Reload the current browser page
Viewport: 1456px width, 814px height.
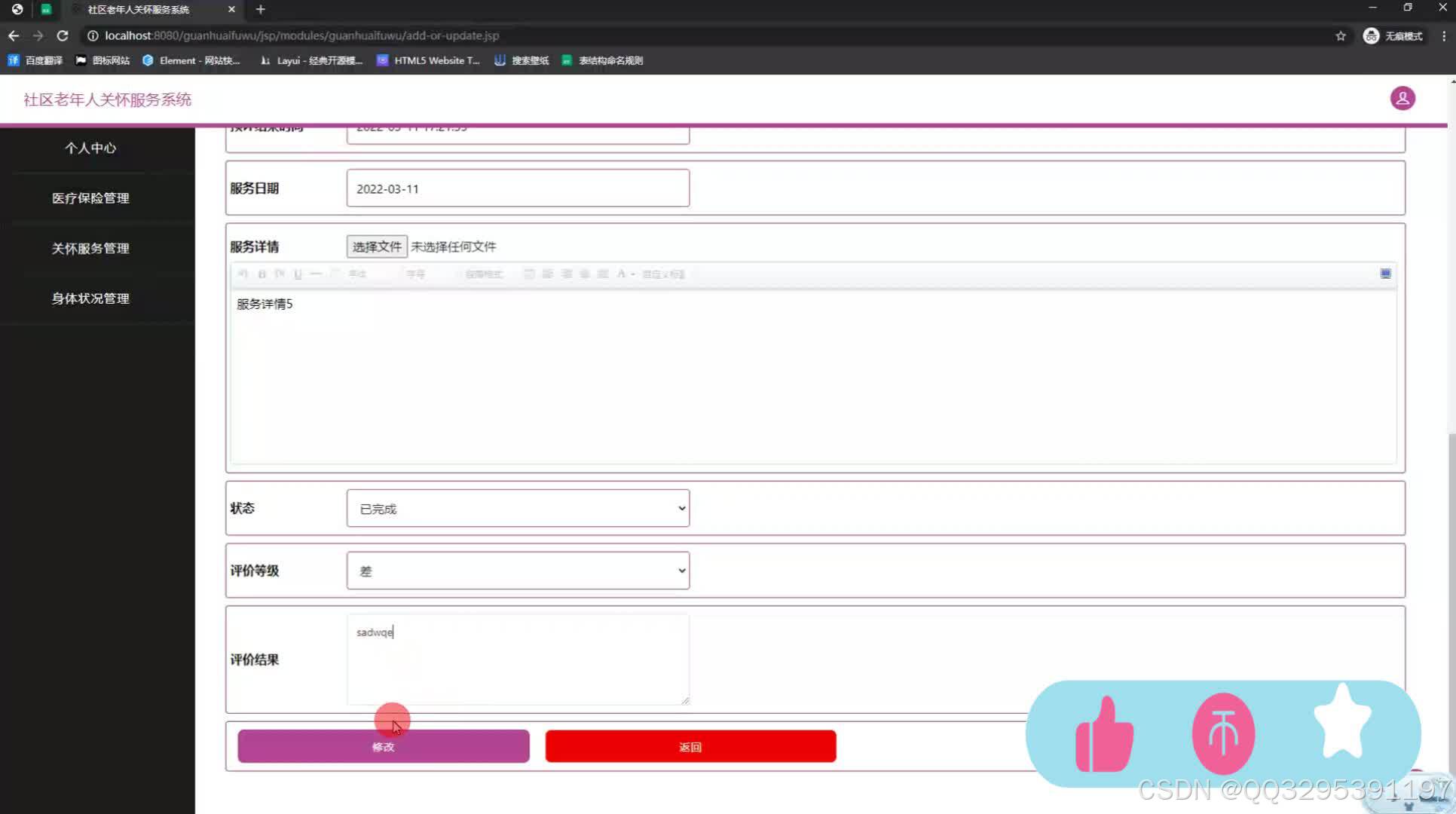coord(63,35)
